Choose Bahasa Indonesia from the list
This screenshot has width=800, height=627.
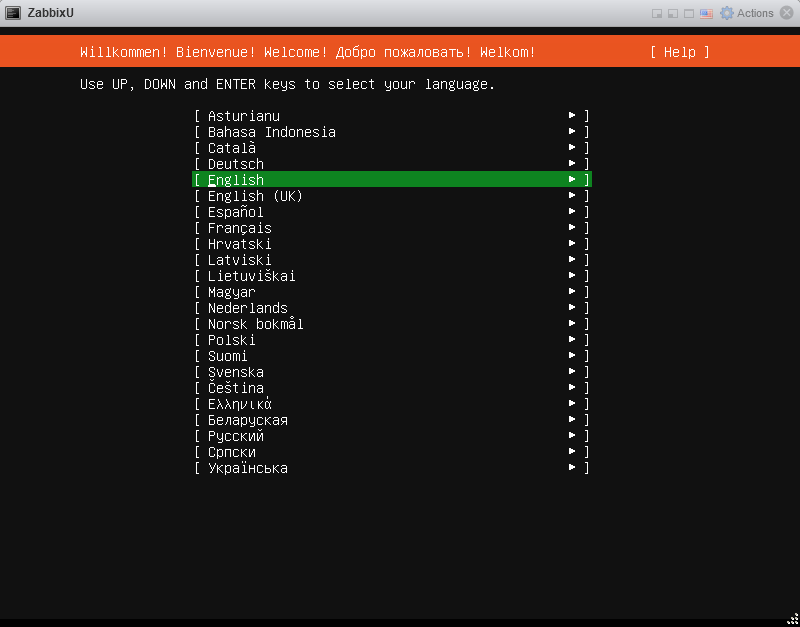point(392,132)
